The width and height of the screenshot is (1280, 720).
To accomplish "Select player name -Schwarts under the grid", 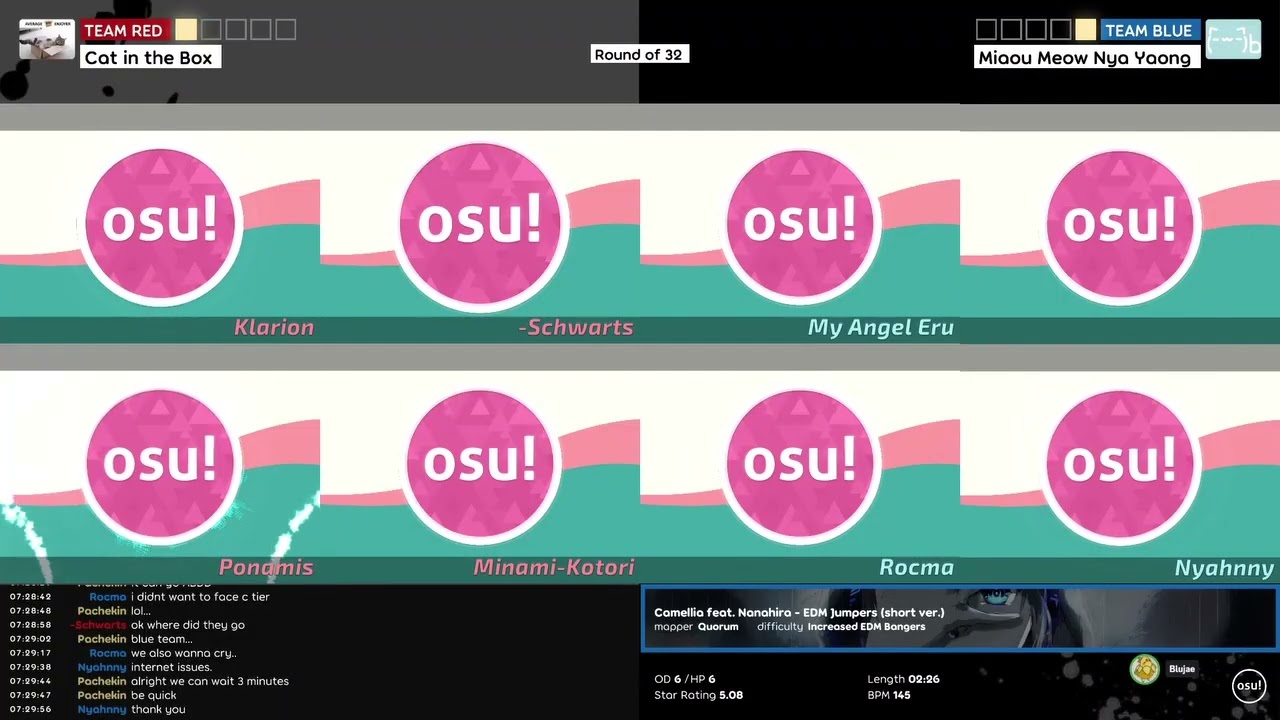I will pos(576,327).
